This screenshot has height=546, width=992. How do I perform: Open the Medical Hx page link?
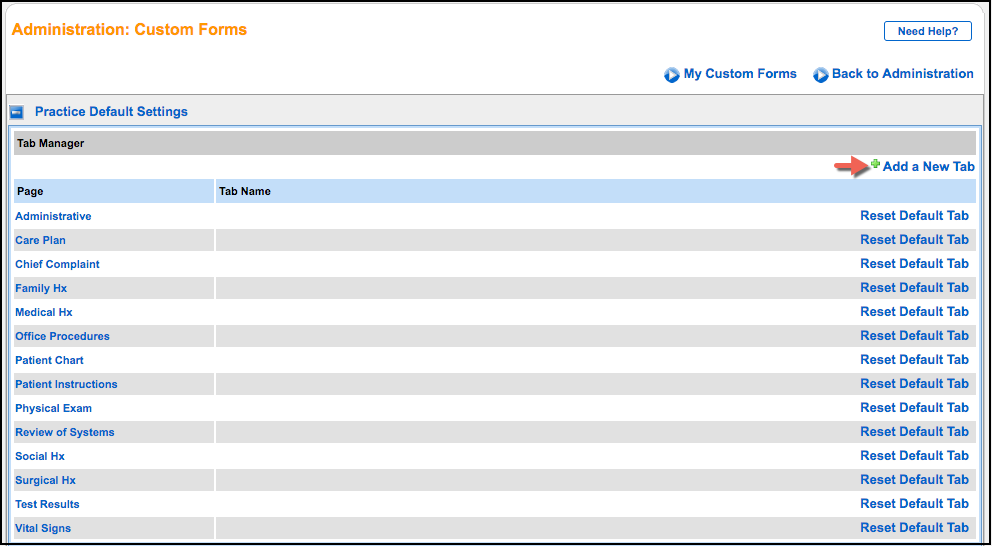click(x=44, y=312)
